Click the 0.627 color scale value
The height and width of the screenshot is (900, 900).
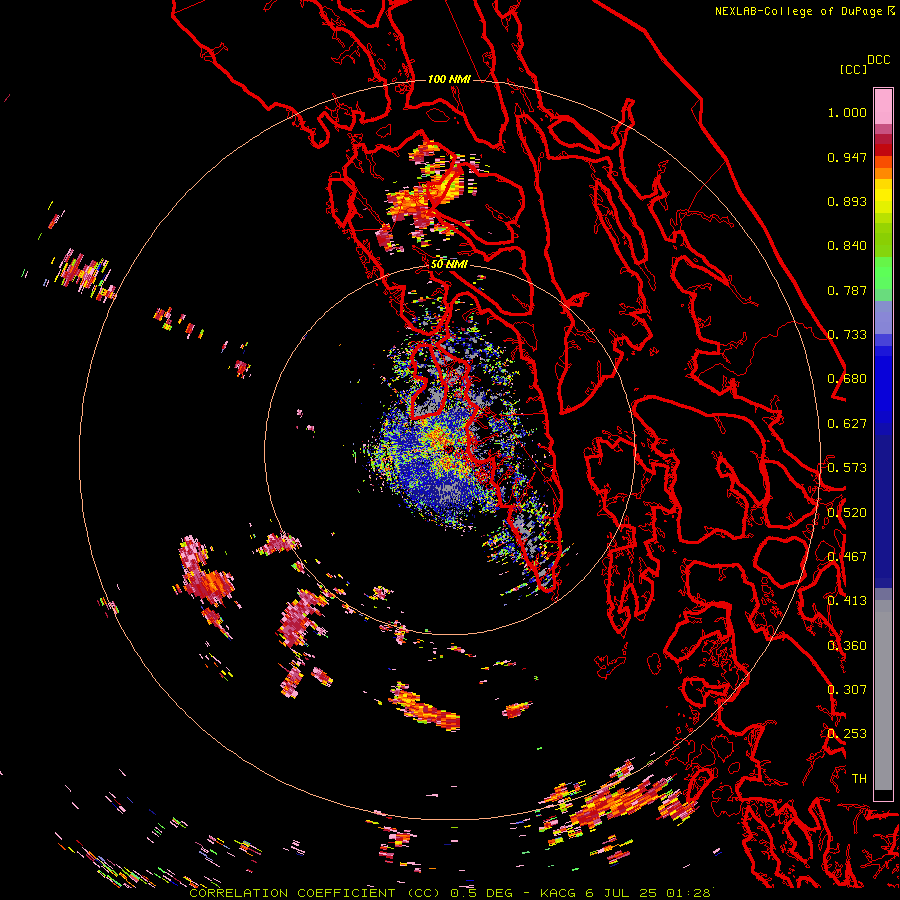tap(847, 424)
